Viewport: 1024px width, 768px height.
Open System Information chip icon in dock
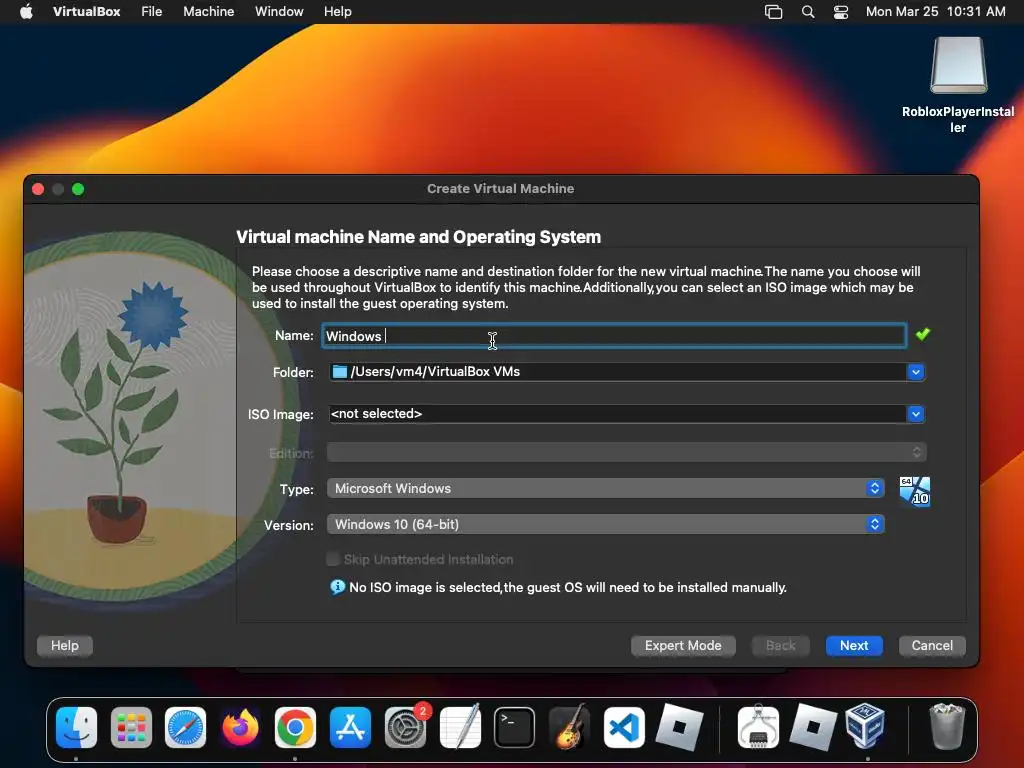click(758, 727)
